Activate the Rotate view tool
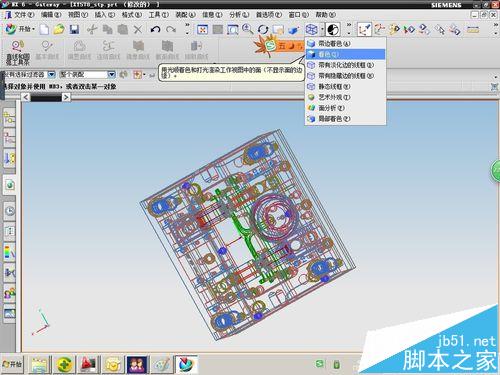500x375 pixels. click(263, 30)
